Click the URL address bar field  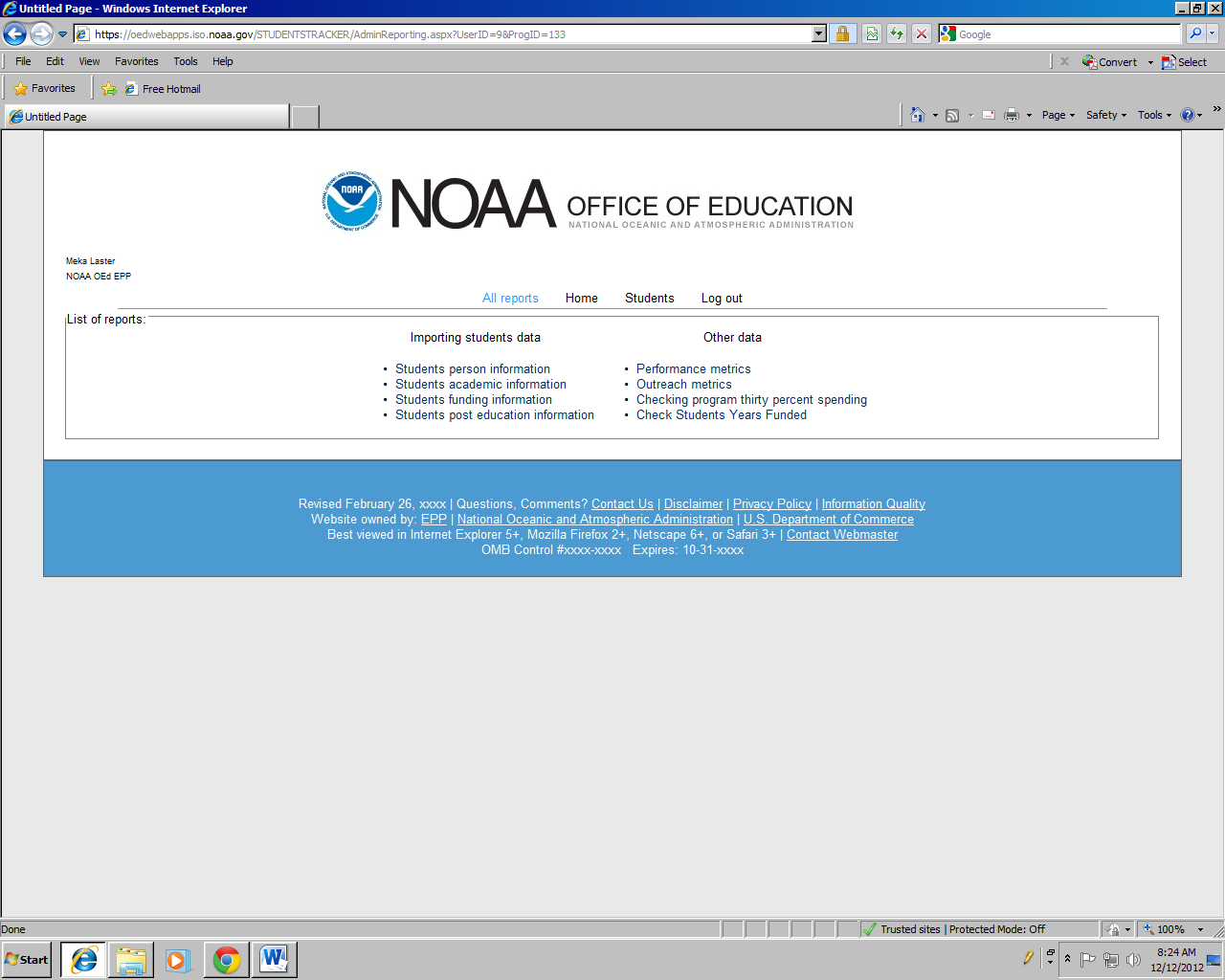450,34
